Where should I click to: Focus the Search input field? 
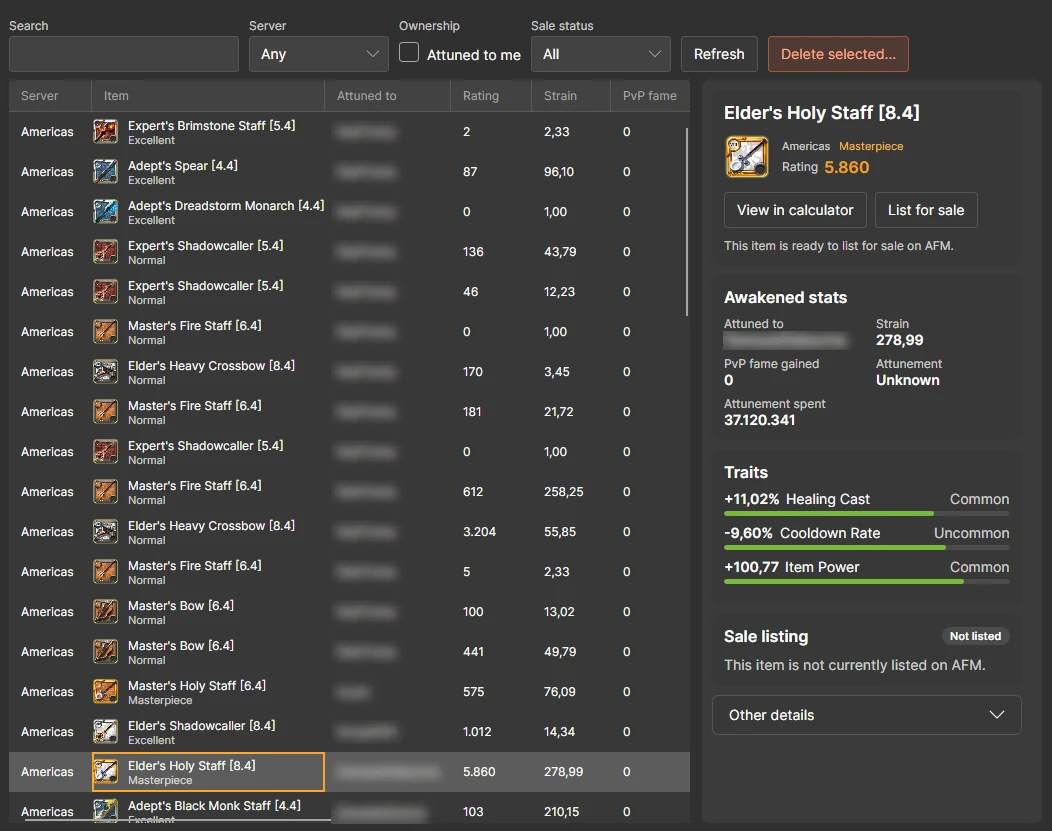pyautogui.click(x=124, y=54)
